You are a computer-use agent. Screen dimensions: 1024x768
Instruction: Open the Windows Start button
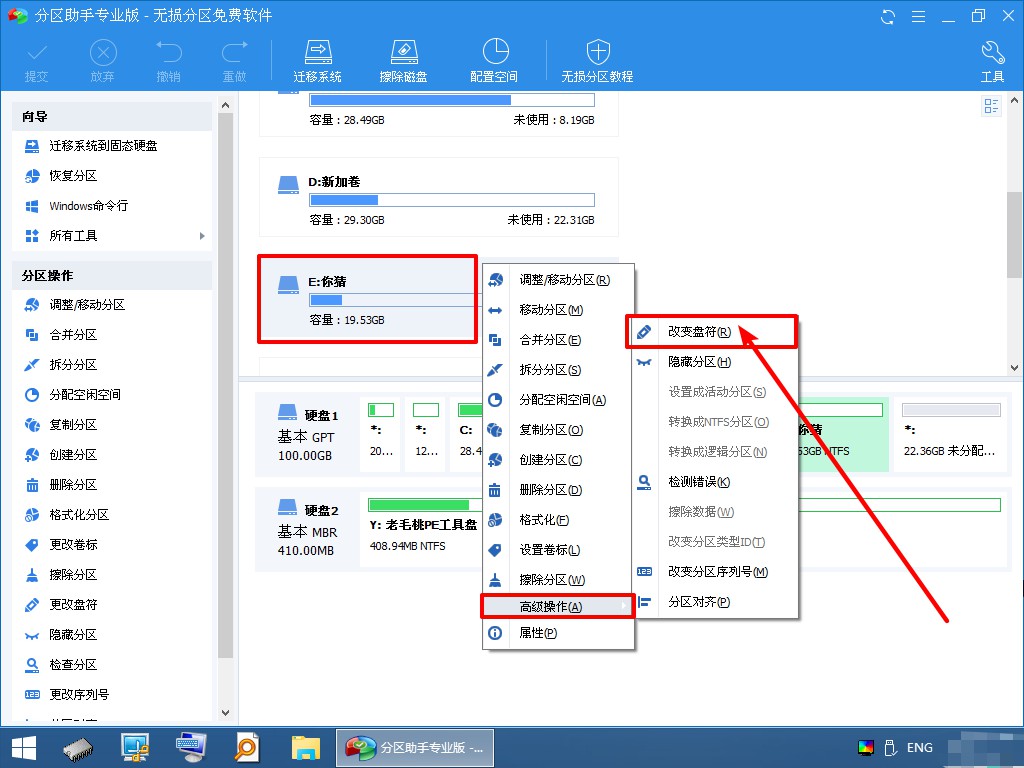[x=24, y=748]
